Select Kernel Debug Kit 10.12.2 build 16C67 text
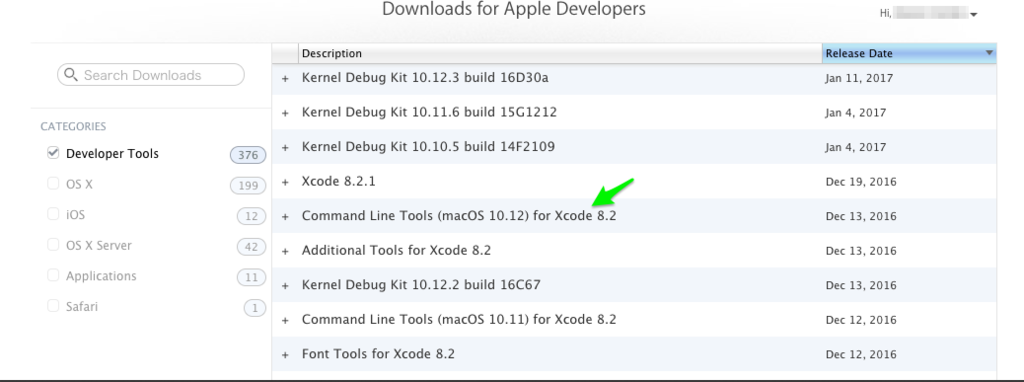The image size is (1024, 382). (421, 285)
